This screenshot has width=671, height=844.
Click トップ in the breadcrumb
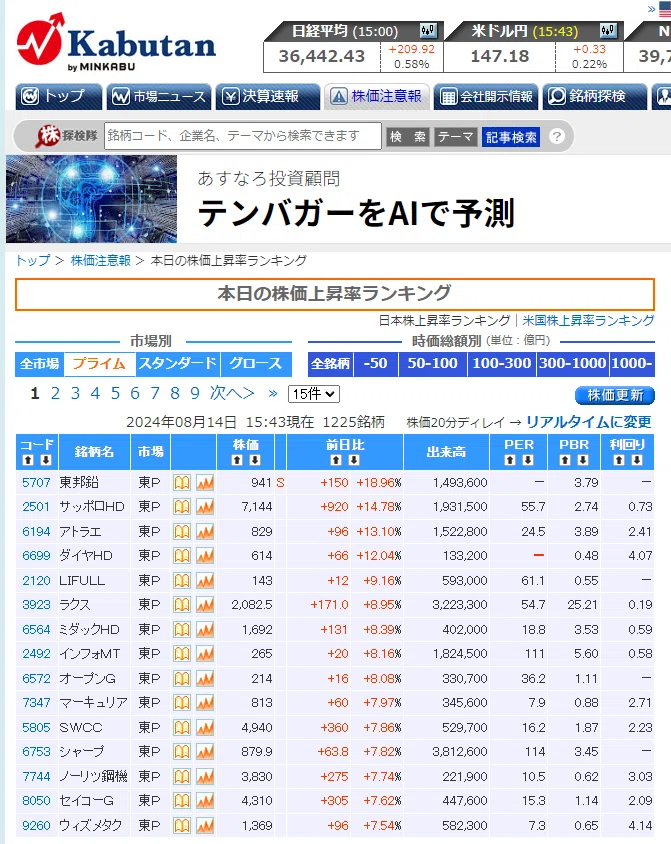(x=33, y=261)
